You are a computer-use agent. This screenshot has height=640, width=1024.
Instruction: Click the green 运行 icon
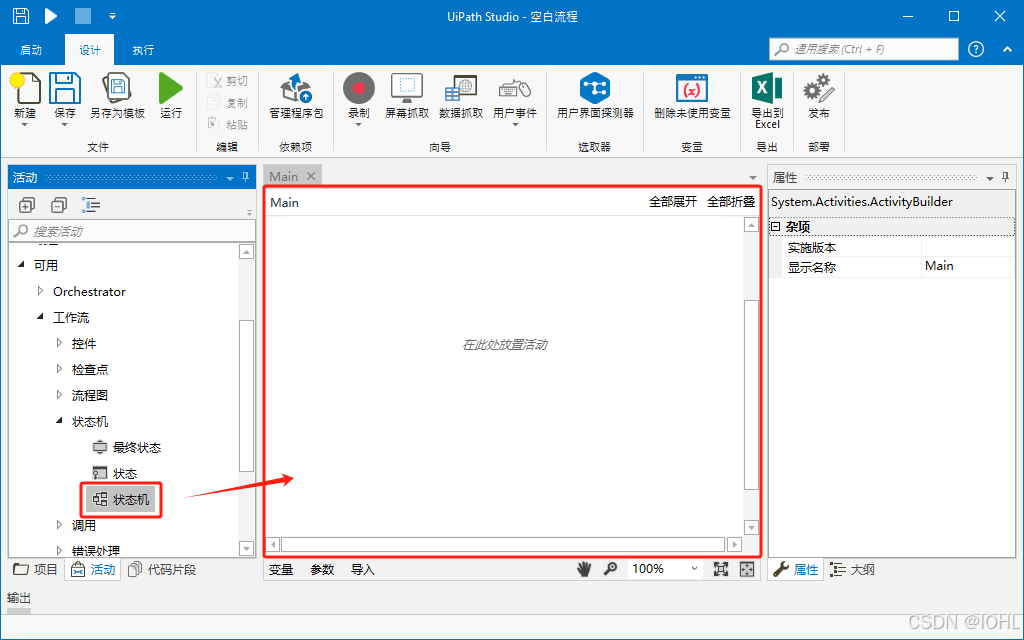click(x=170, y=88)
